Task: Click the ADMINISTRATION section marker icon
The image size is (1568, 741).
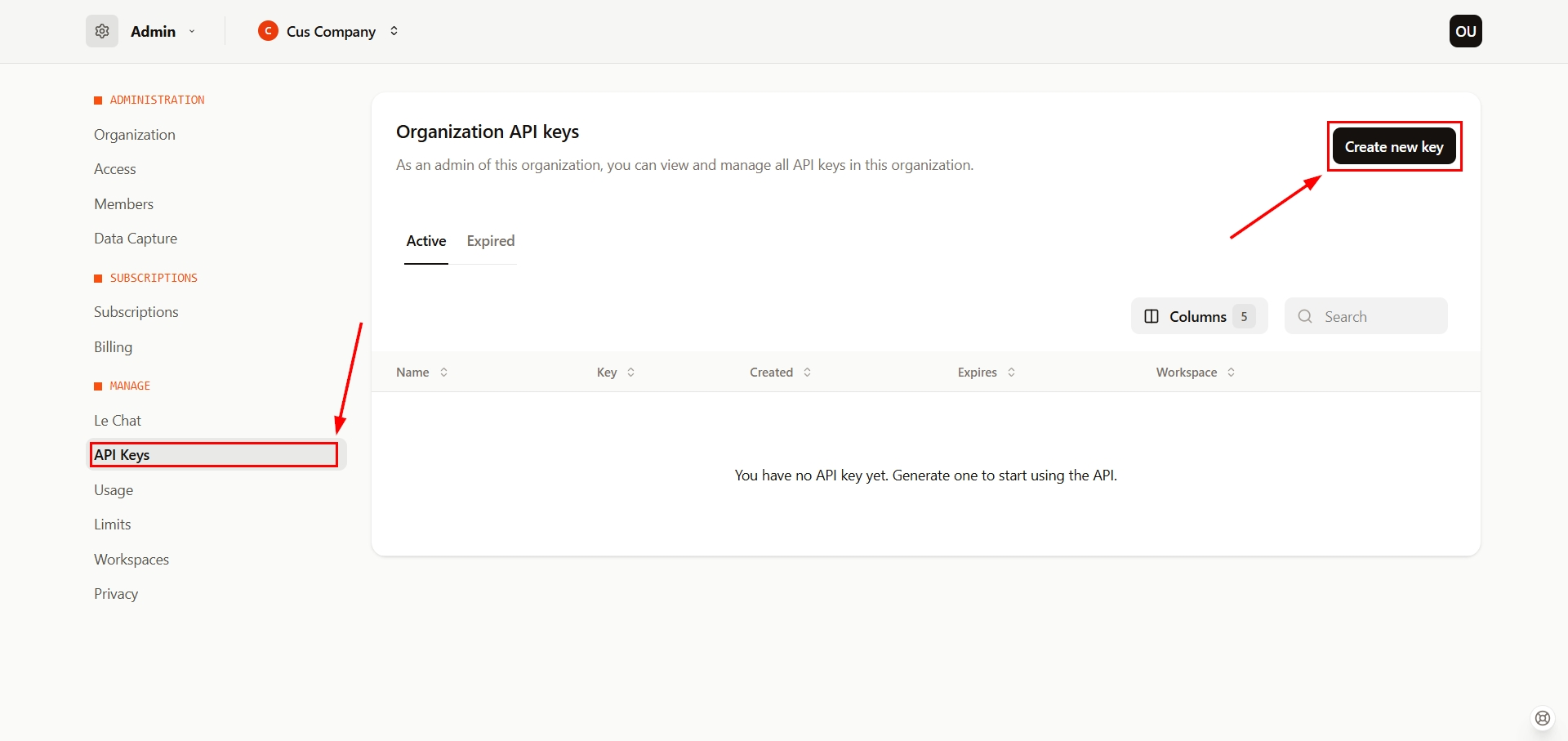Action: pyautogui.click(x=98, y=100)
